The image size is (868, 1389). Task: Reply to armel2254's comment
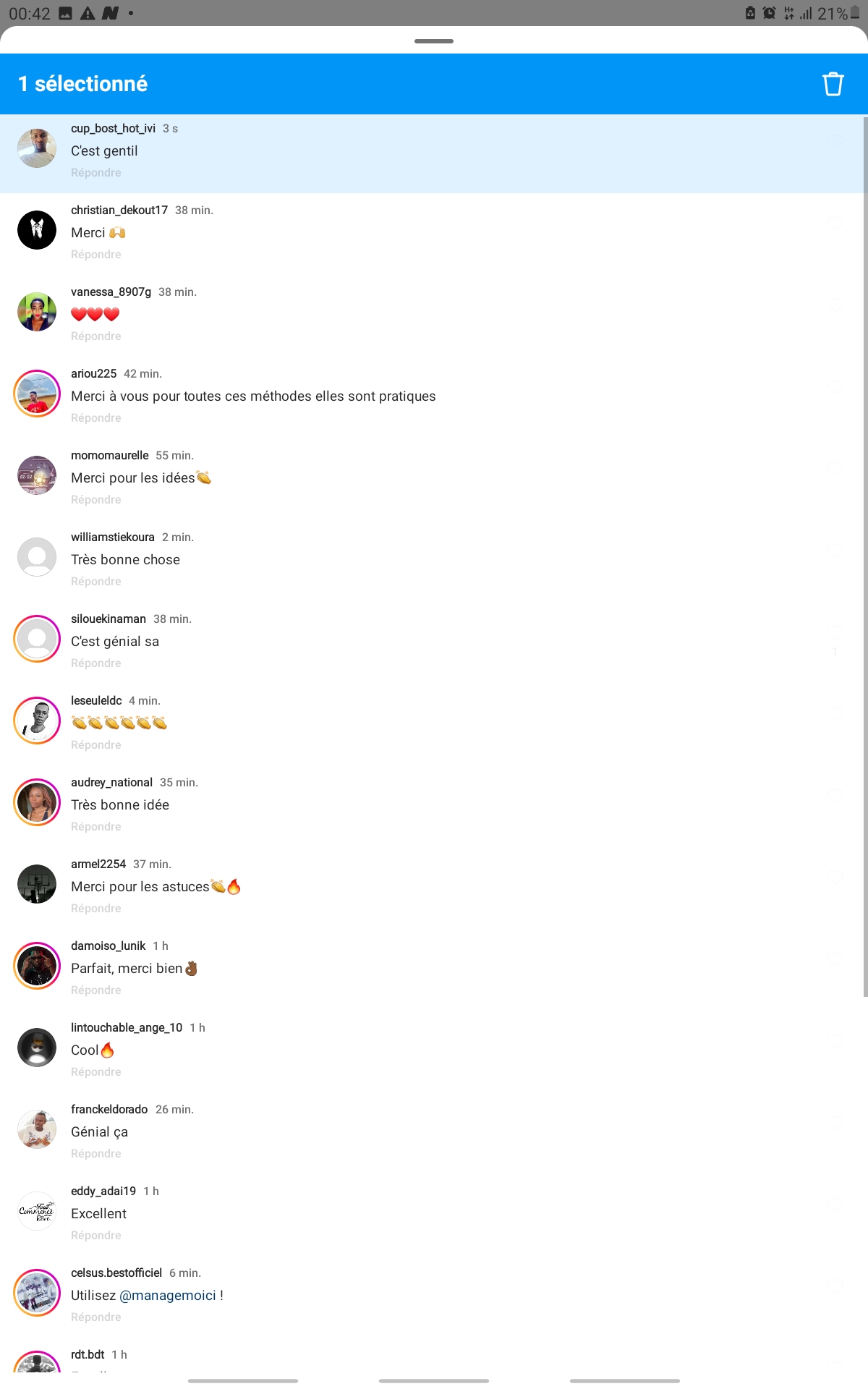coord(96,909)
